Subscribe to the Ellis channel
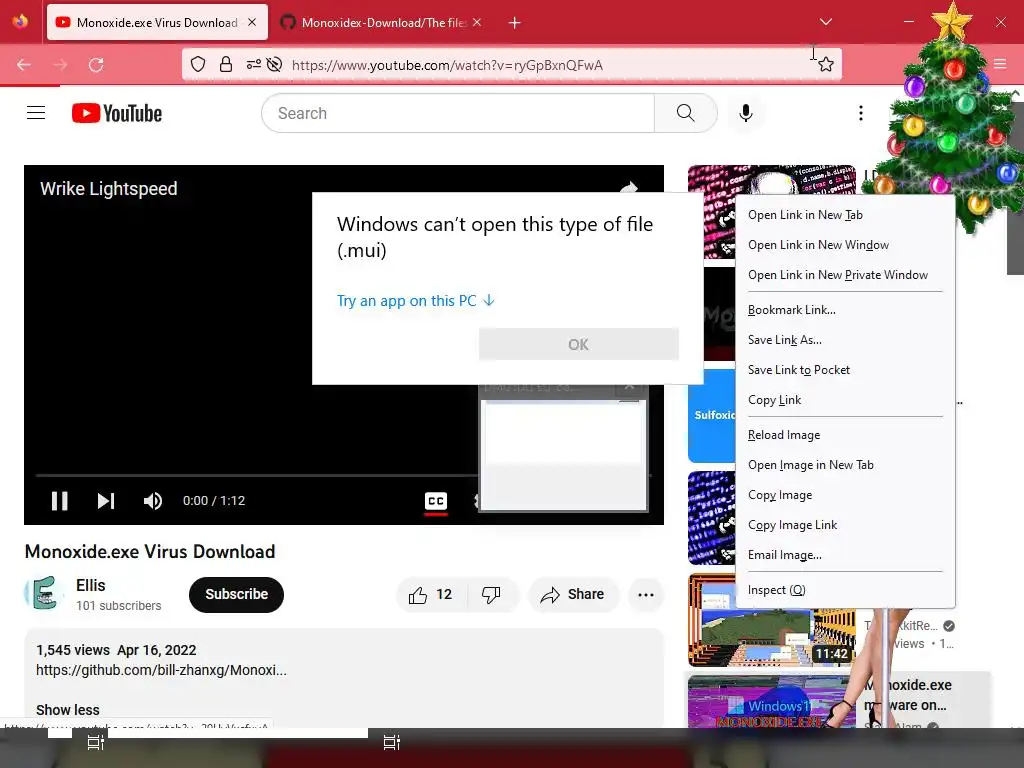 236,594
